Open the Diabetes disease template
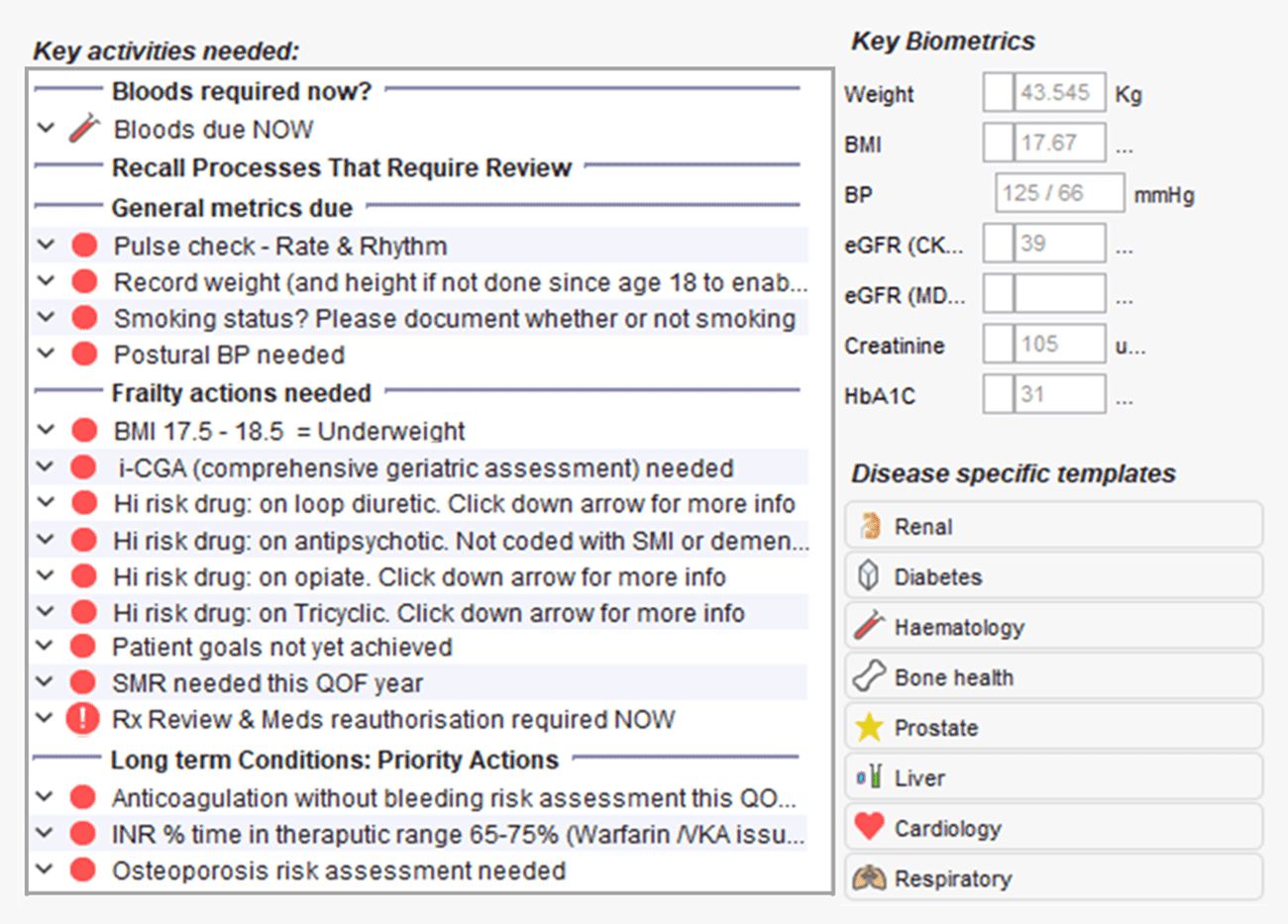 [1053, 576]
